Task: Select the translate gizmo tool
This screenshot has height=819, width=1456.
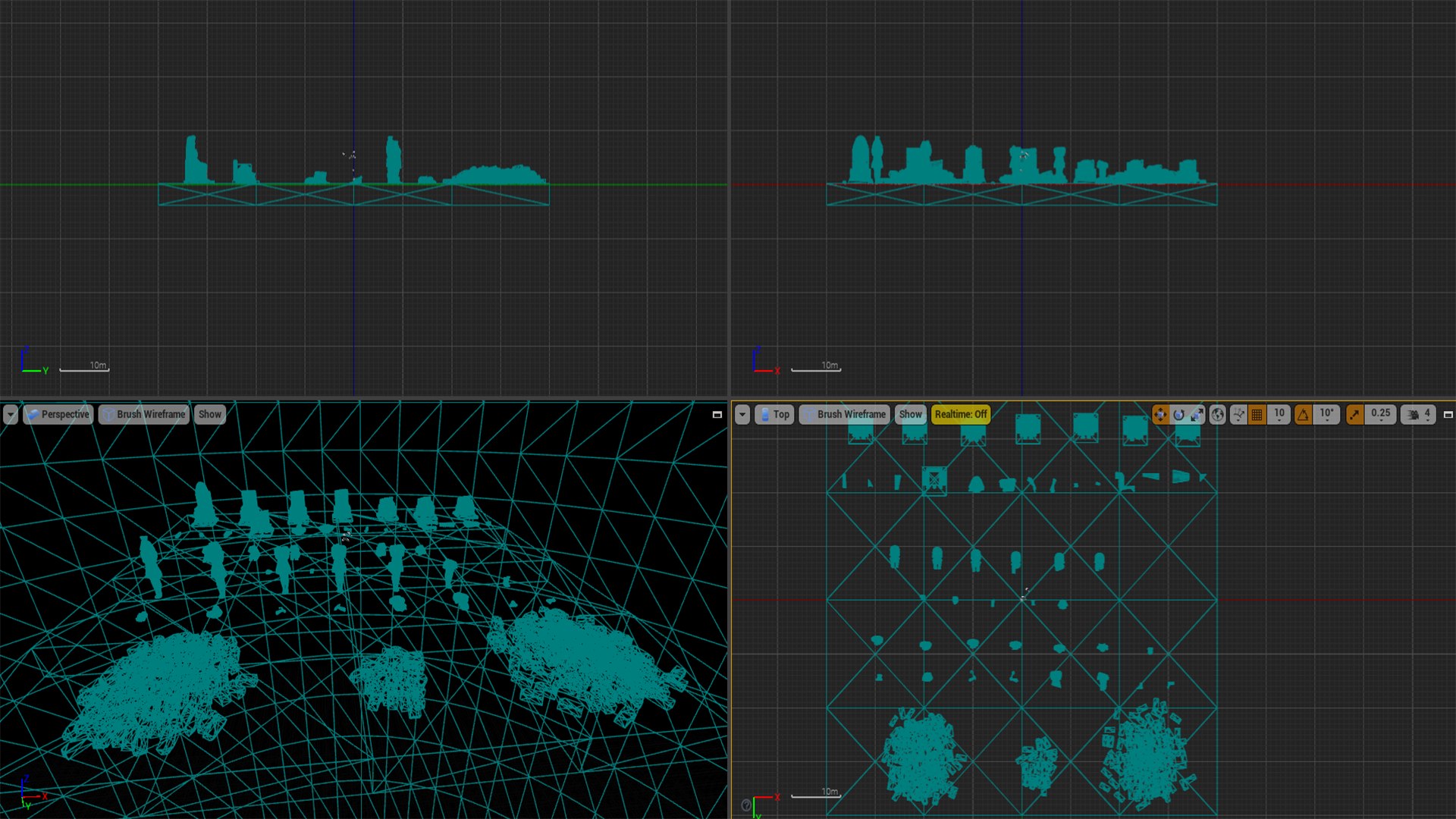Action: [x=1160, y=414]
